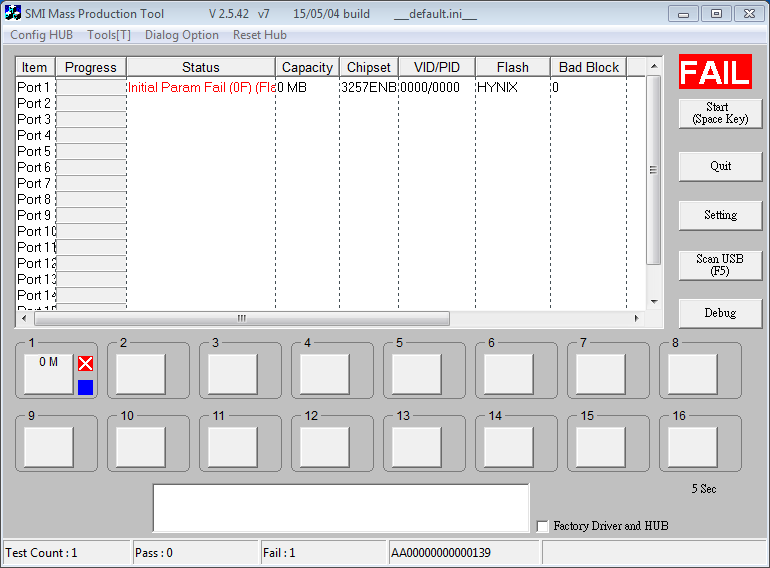Select port slot 11 box
Viewport: 770px width, 568px height.
[233, 447]
